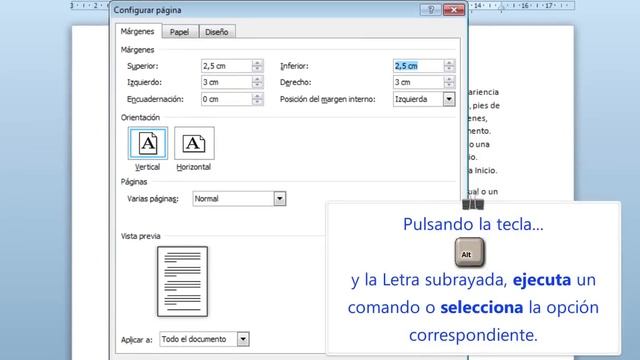Image resolution: width=640 pixels, height=360 pixels.
Task: Click the Superior margin input field
Action: click(227, 66)
